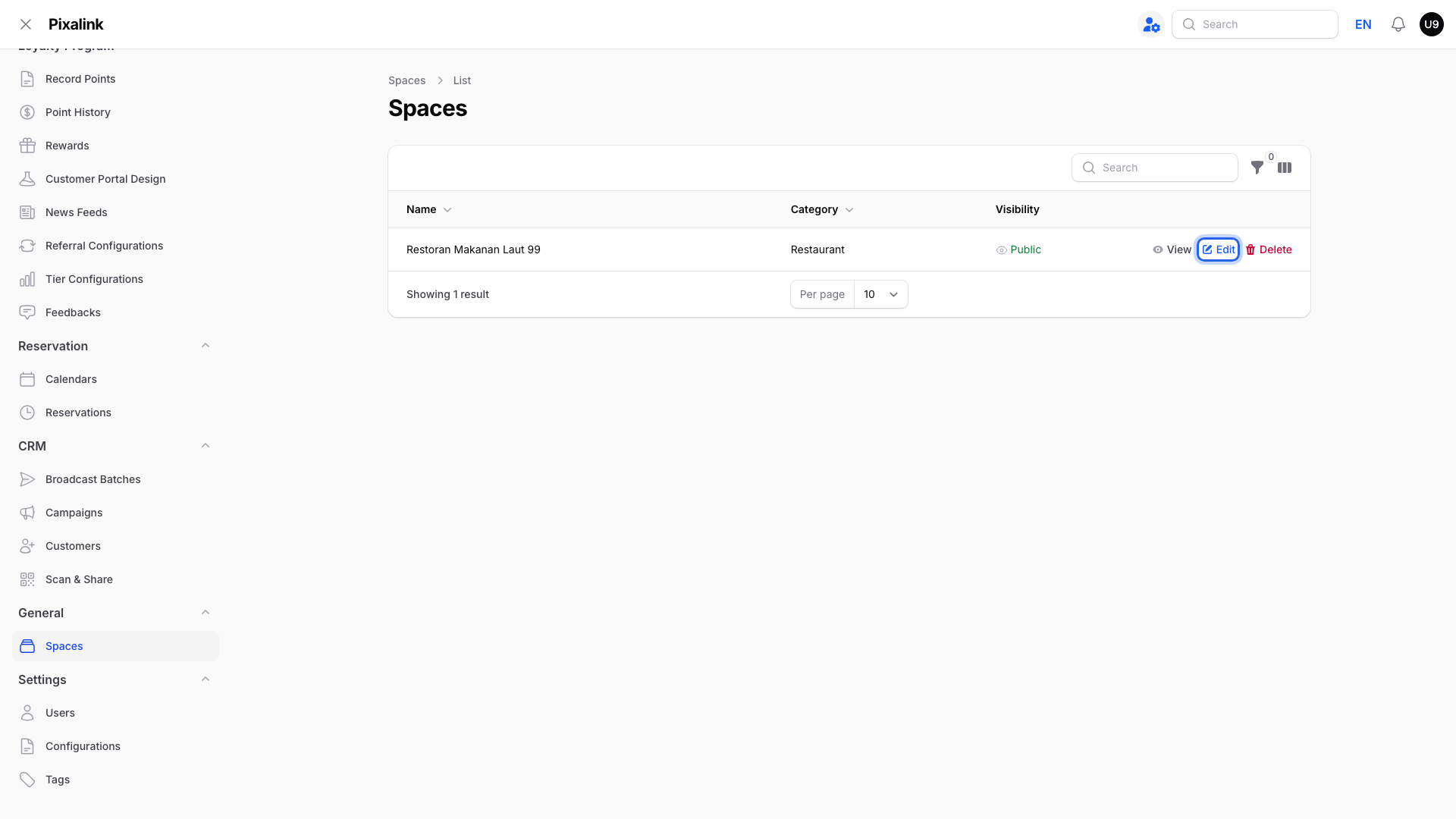Open Scan & Share label

(x=79, y=579)
